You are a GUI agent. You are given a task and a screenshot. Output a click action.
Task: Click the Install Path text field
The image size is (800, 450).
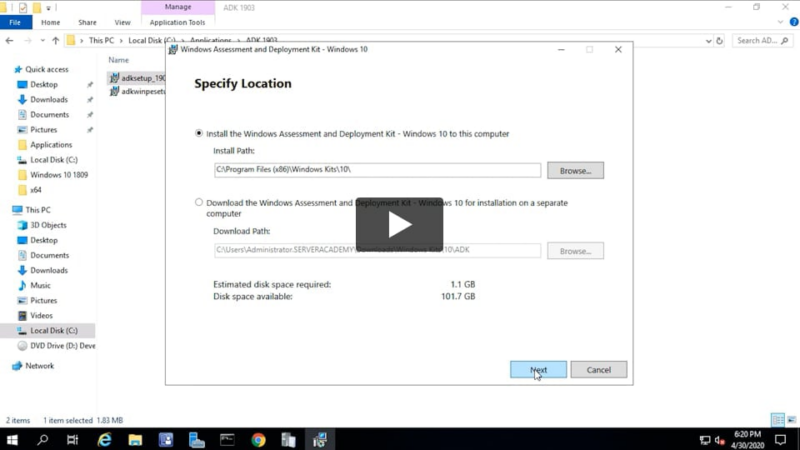coord(377,171)
